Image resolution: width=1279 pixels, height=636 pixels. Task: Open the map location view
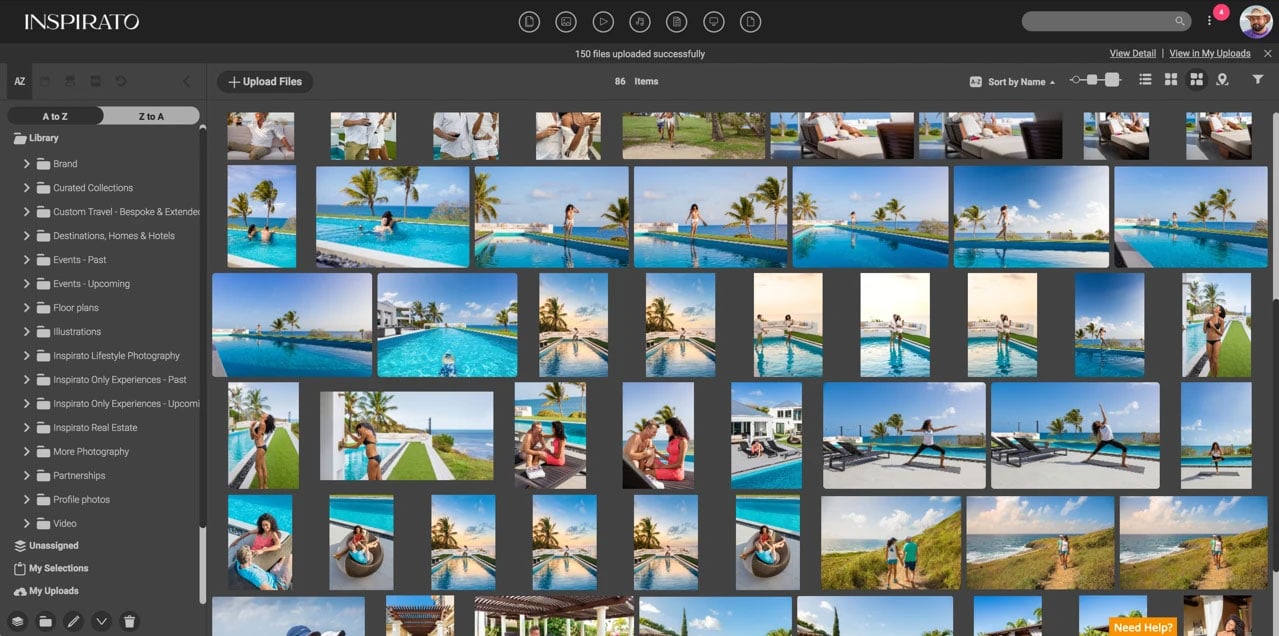(1222, 80)
